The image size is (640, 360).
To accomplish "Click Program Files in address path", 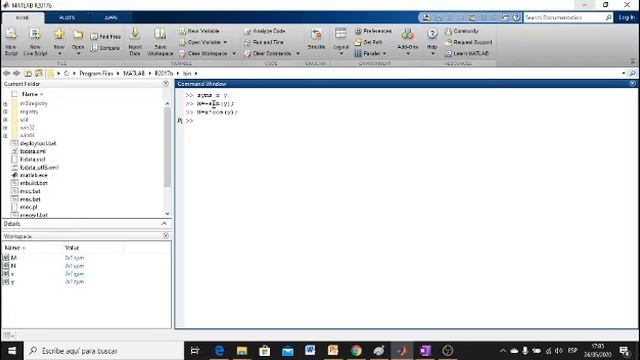I will [96, 73].
